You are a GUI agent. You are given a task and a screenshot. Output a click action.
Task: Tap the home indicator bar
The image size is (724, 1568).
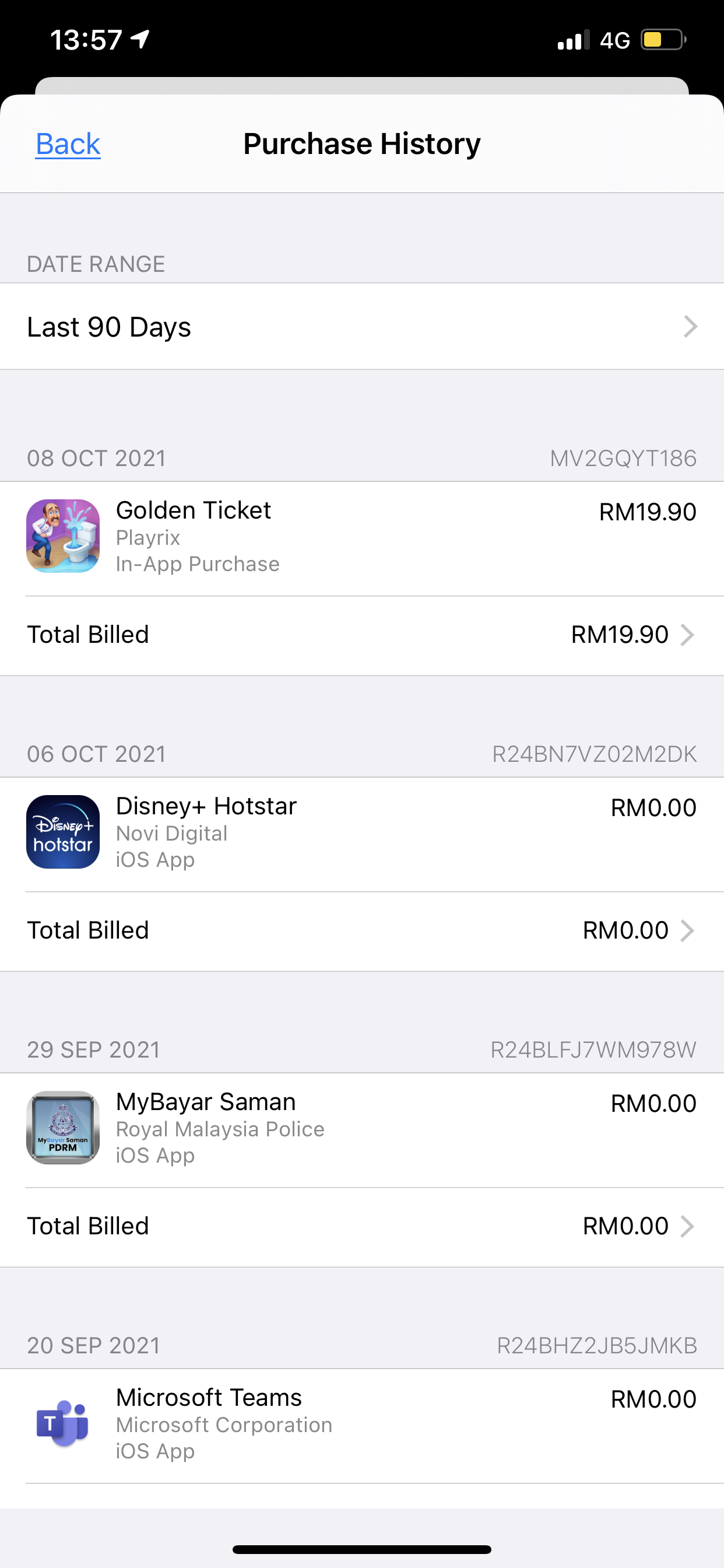click(x=362, y=1549)
